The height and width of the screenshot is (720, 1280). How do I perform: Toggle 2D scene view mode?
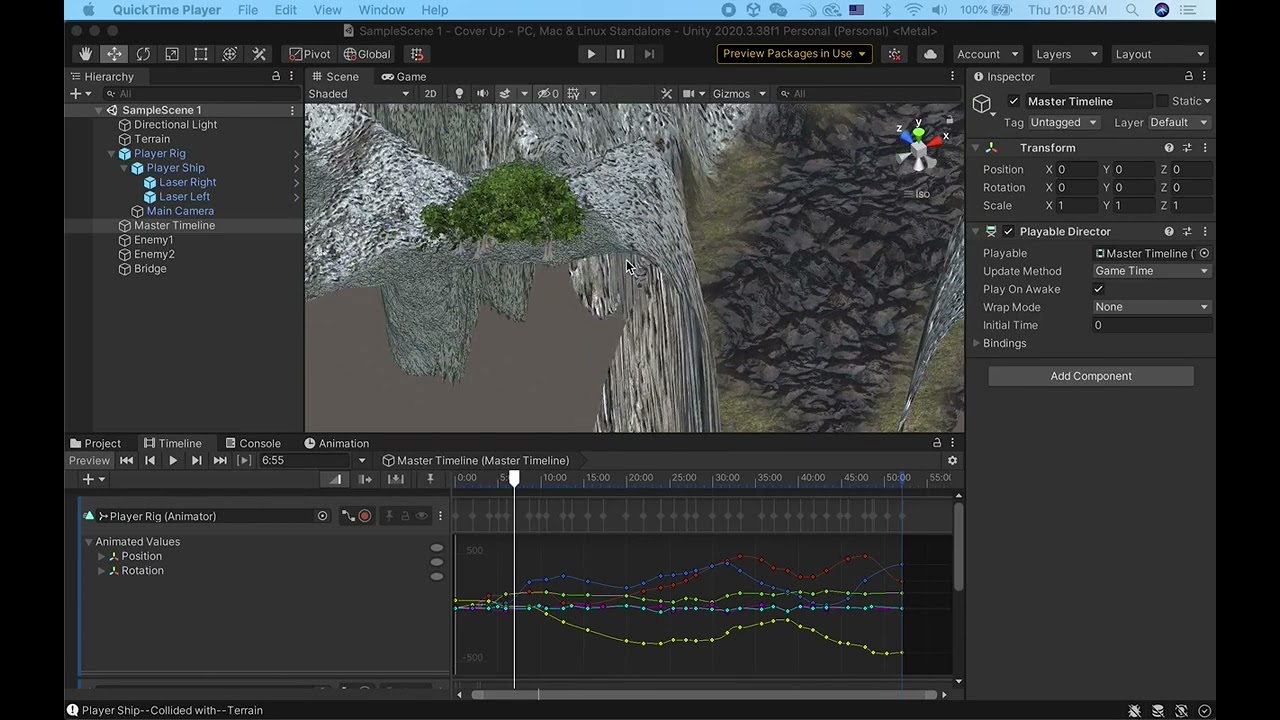click(430, 94)
